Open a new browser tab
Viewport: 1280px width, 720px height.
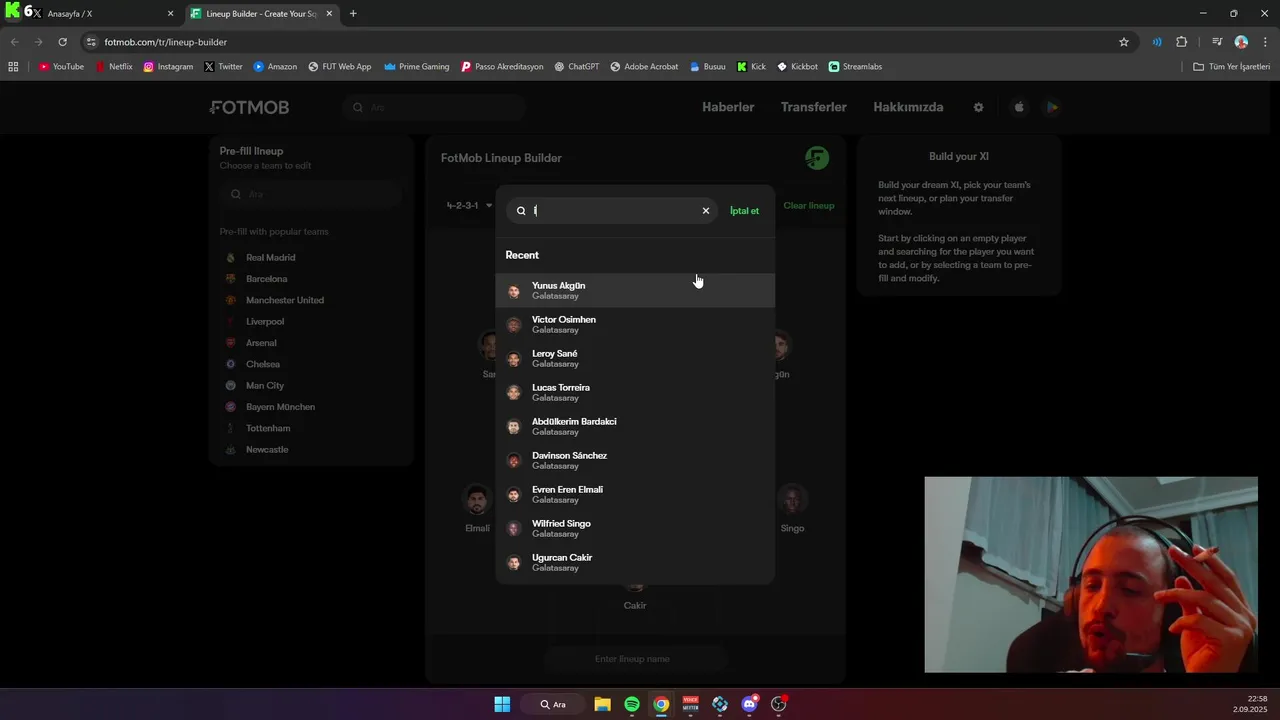353,14
